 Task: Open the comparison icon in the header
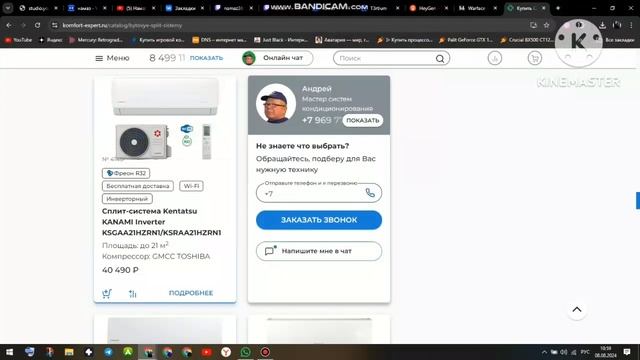(x=495, y=58)
